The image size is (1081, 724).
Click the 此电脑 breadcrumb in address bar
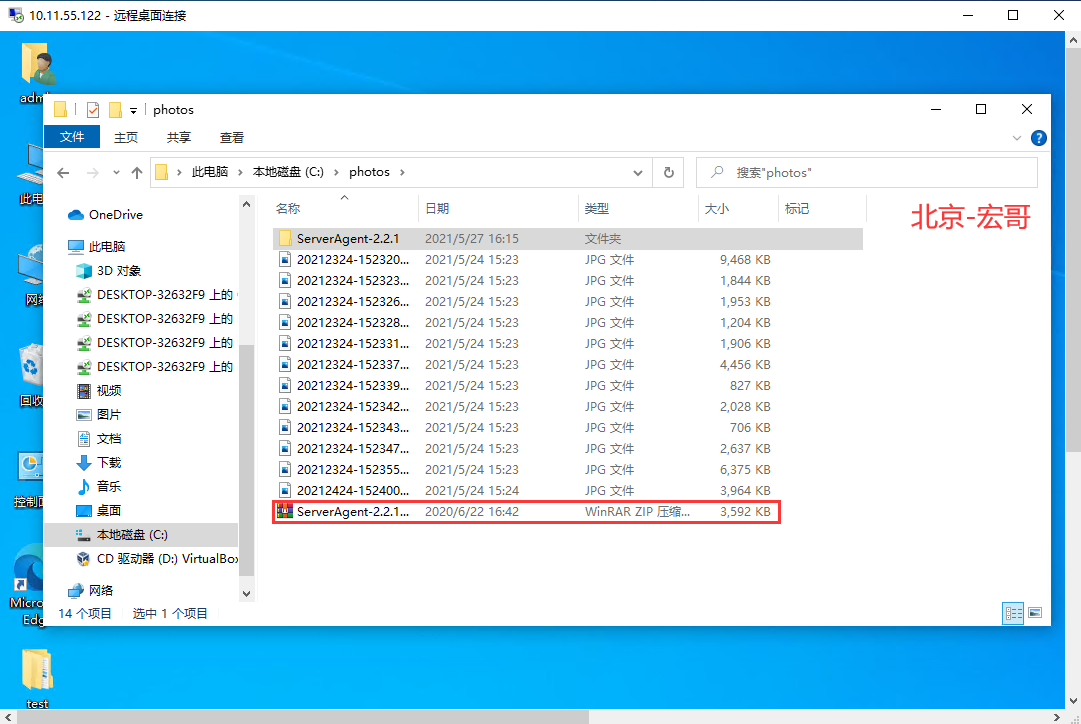tap(210, 172)
